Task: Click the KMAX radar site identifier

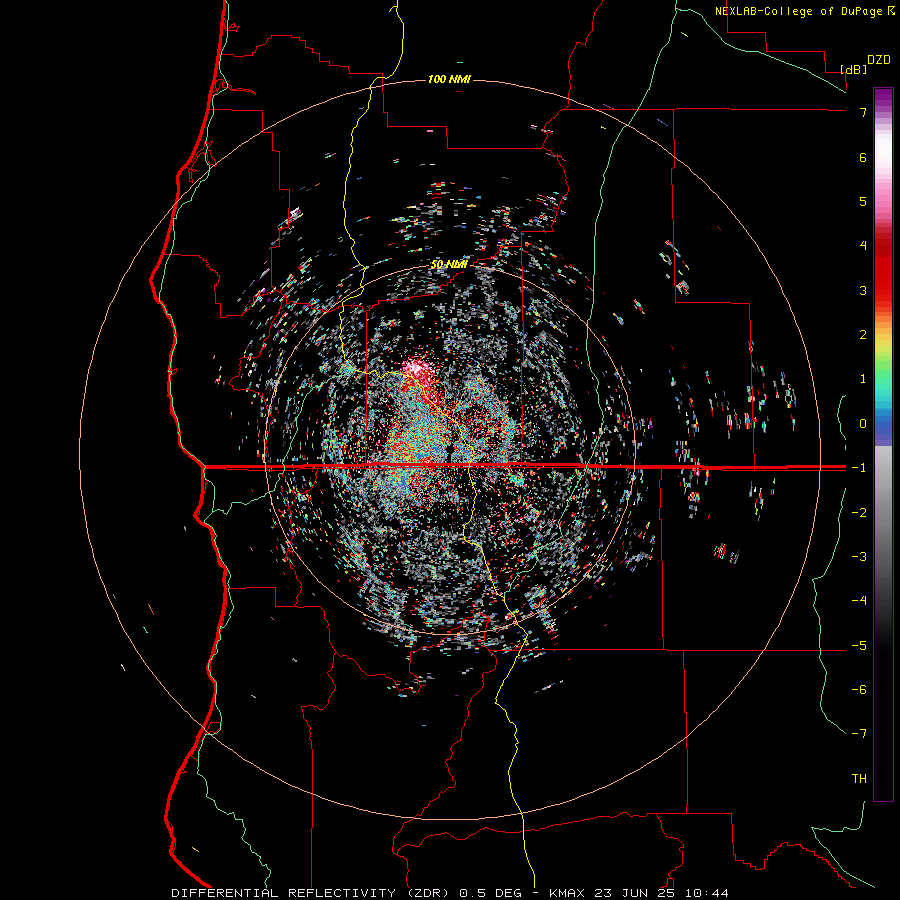Action: 566,893
